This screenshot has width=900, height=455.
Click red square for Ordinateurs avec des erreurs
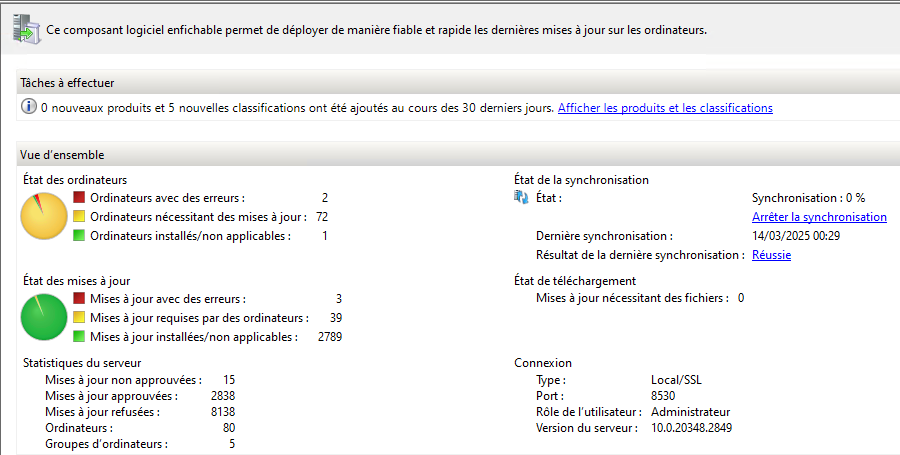pos(80,198)
